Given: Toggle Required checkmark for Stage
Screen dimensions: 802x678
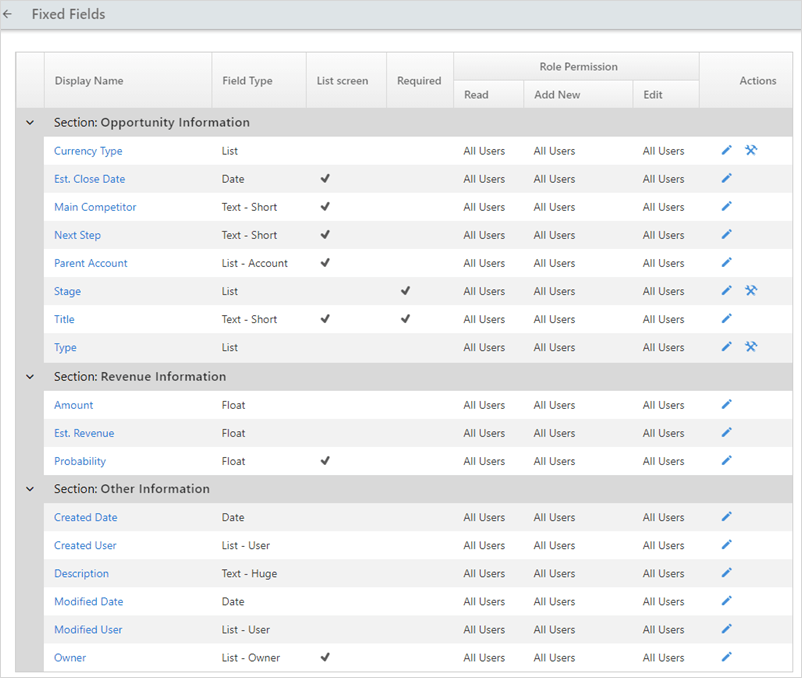Looking at the screenshot, I should (x=406, y=291).
